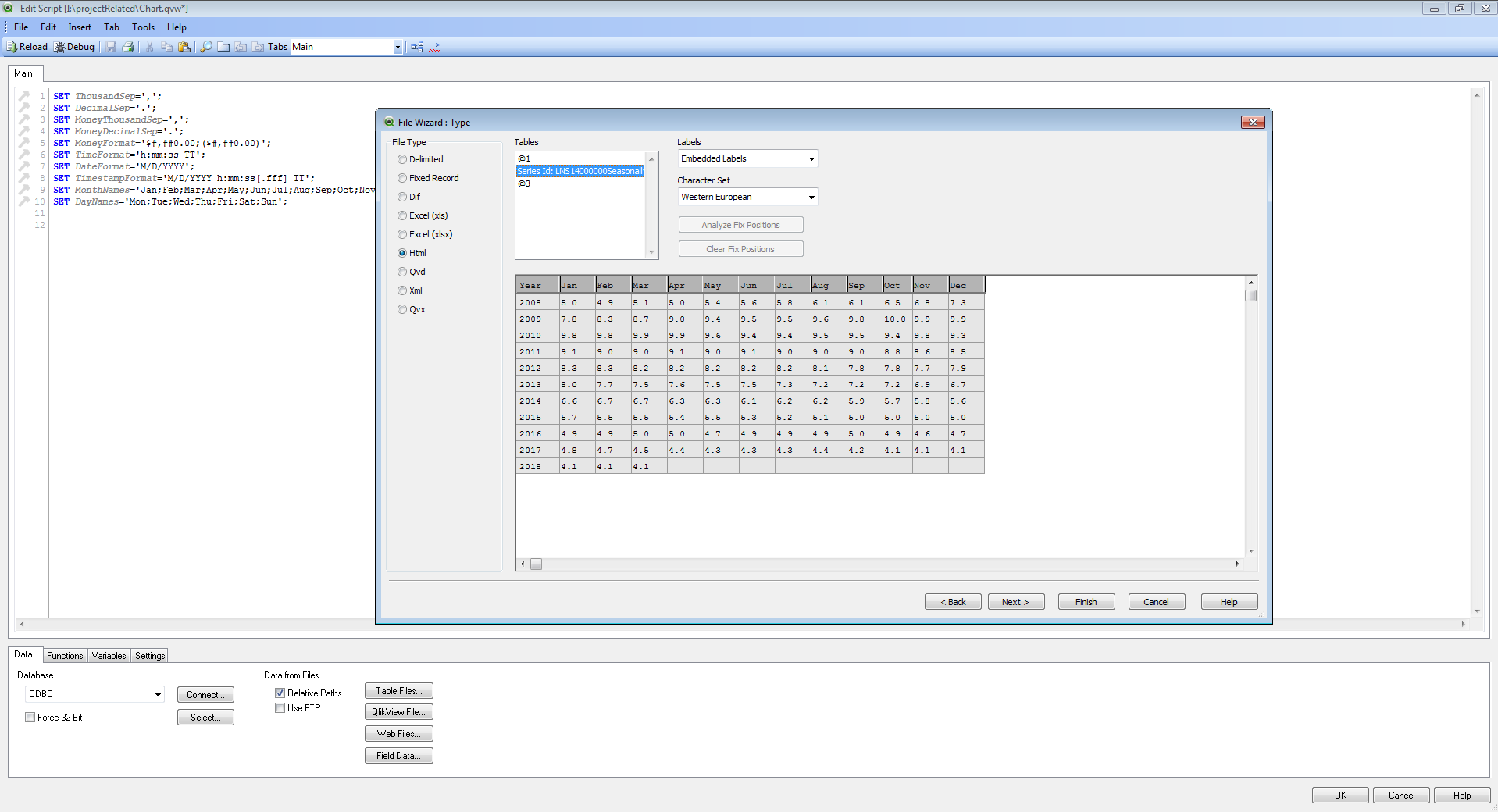Open the Character Set dropdown
Viewport: 1498px width, 812px height.
click(747, 197)
